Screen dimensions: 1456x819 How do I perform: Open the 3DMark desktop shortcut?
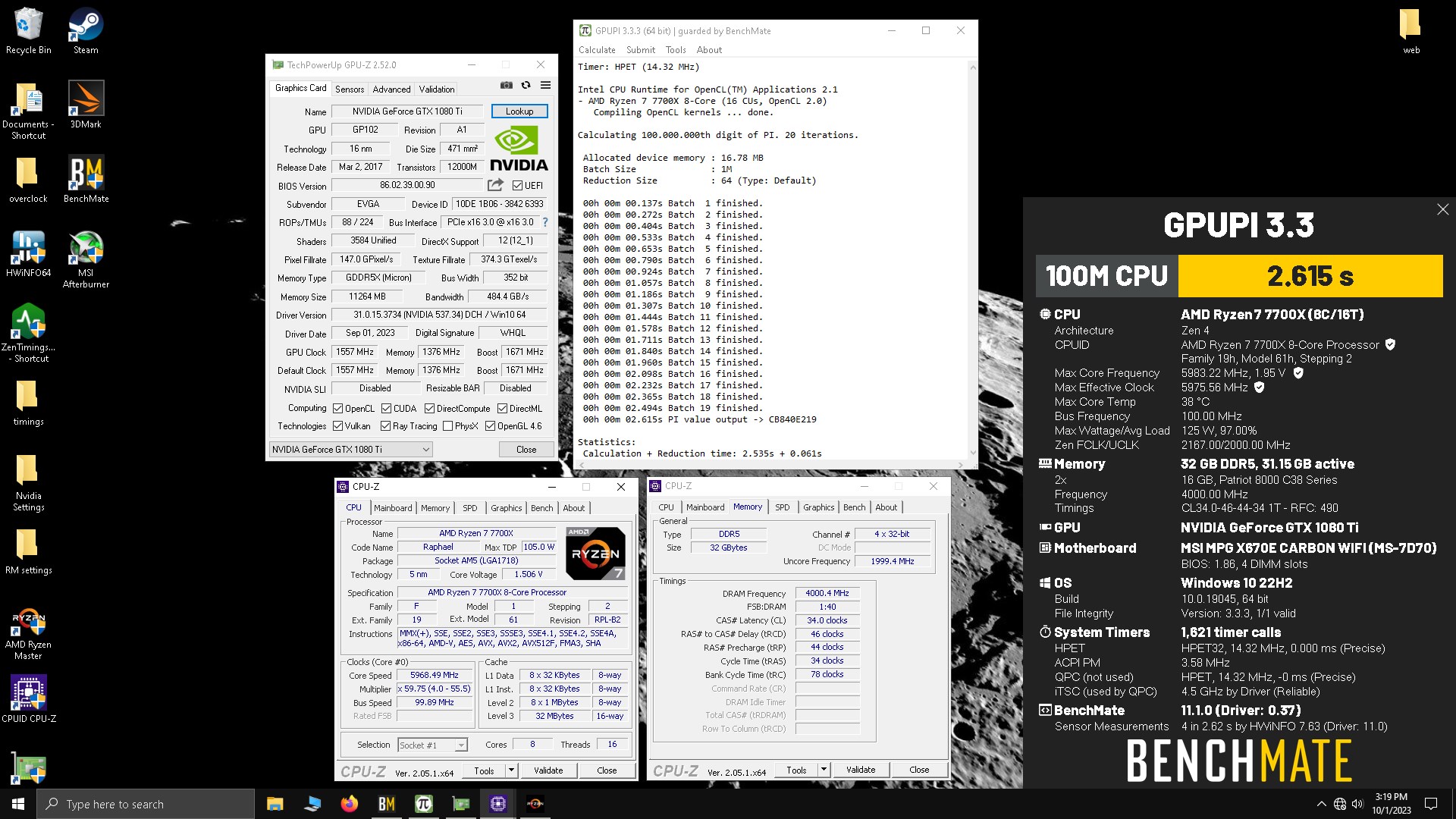click(x=86, y=105)
